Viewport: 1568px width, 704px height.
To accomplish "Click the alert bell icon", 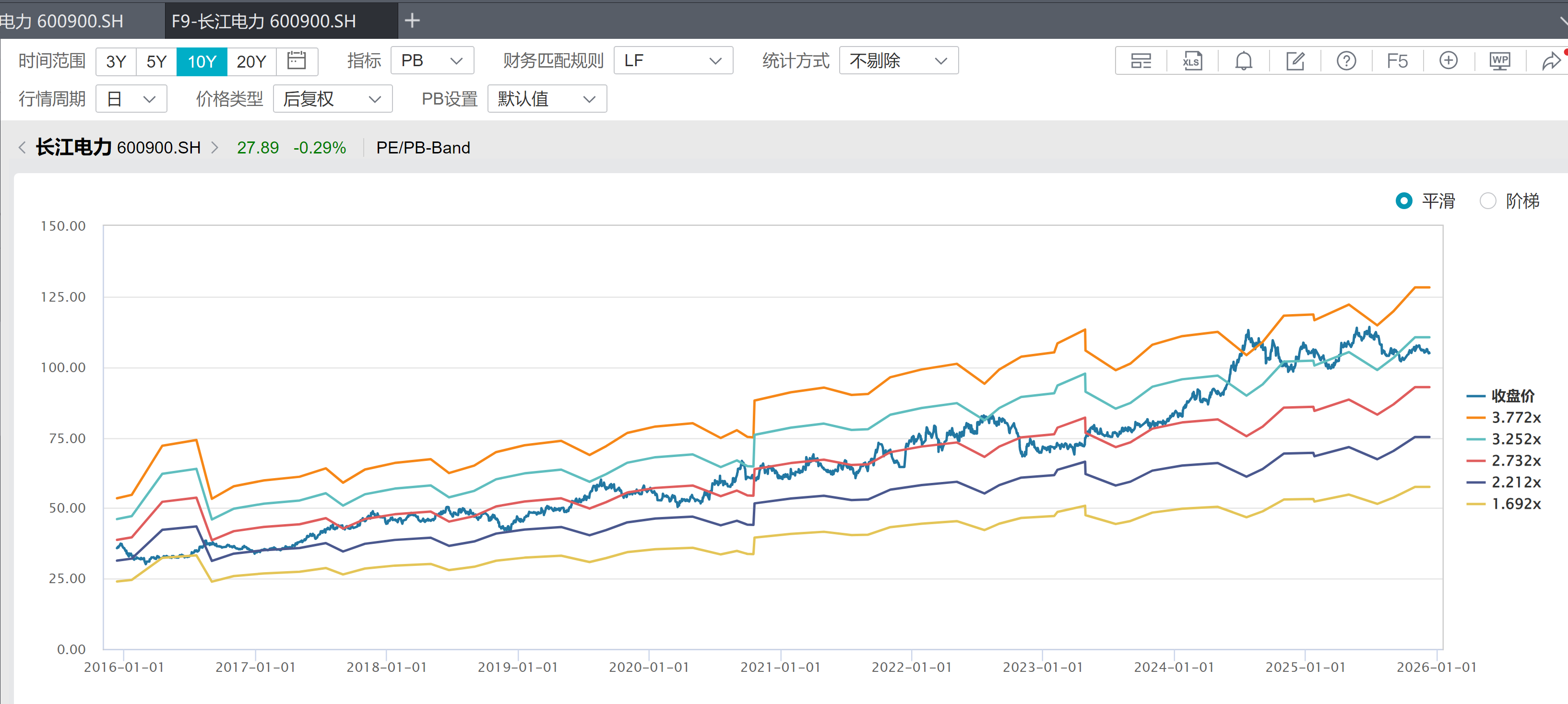I will coord(1244,61).
